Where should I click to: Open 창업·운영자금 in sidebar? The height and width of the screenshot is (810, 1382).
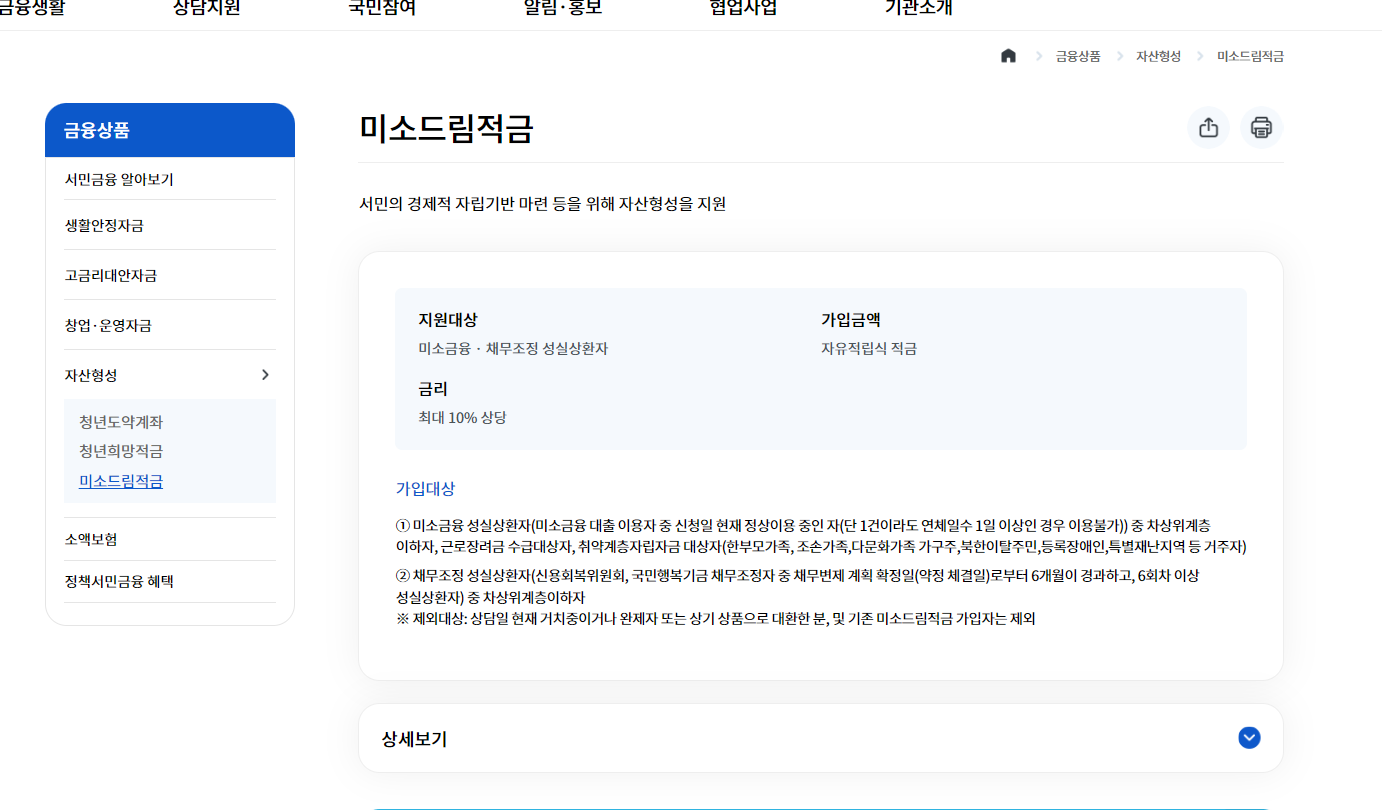(108, 326)
